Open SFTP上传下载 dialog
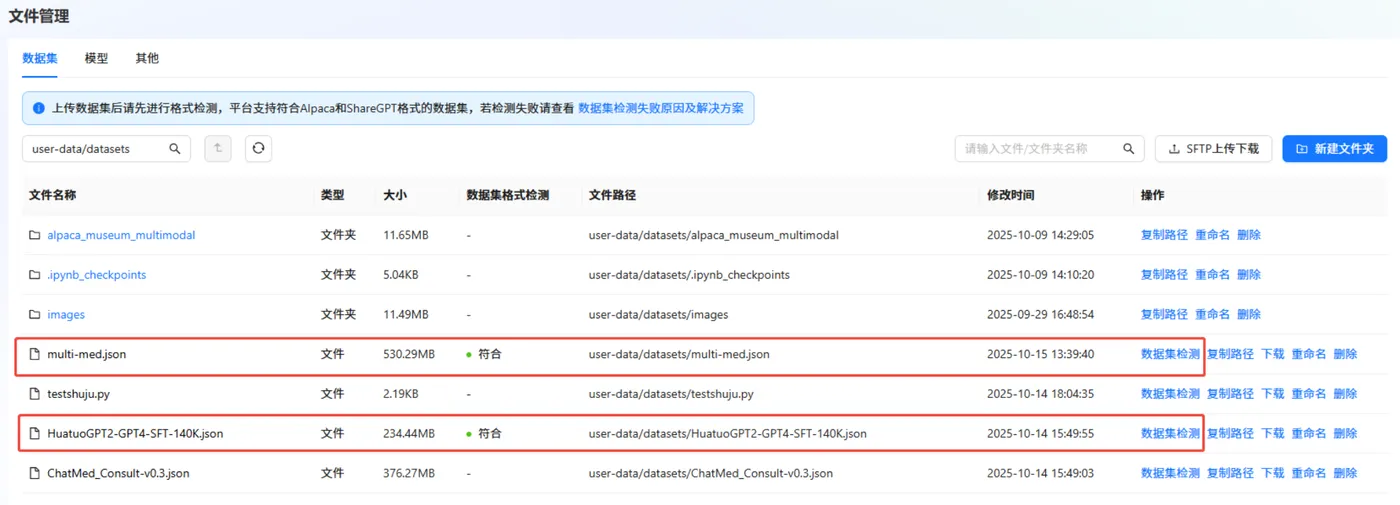 (1214, 149)
